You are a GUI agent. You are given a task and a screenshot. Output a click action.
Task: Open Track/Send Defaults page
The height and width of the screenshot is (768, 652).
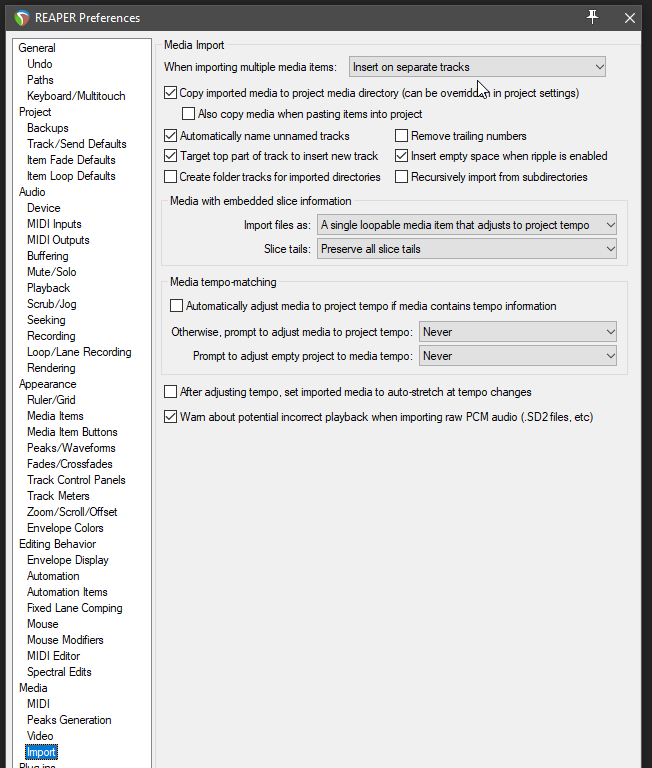tap(76, 144)
